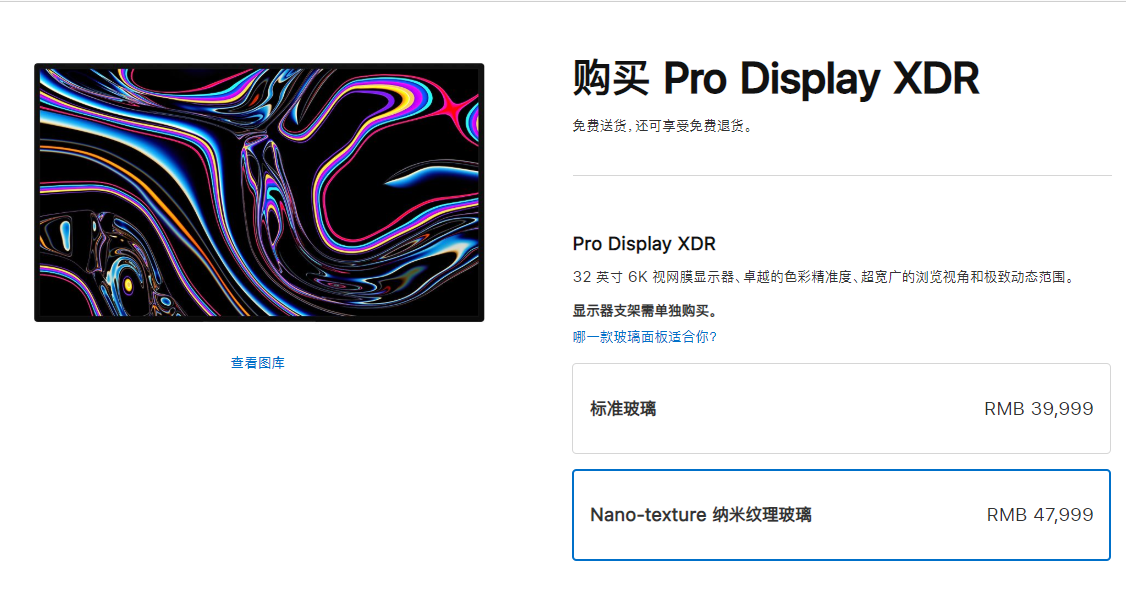Click the Nano-texture 纳米纹理玻璃 label text

point(701,515)
